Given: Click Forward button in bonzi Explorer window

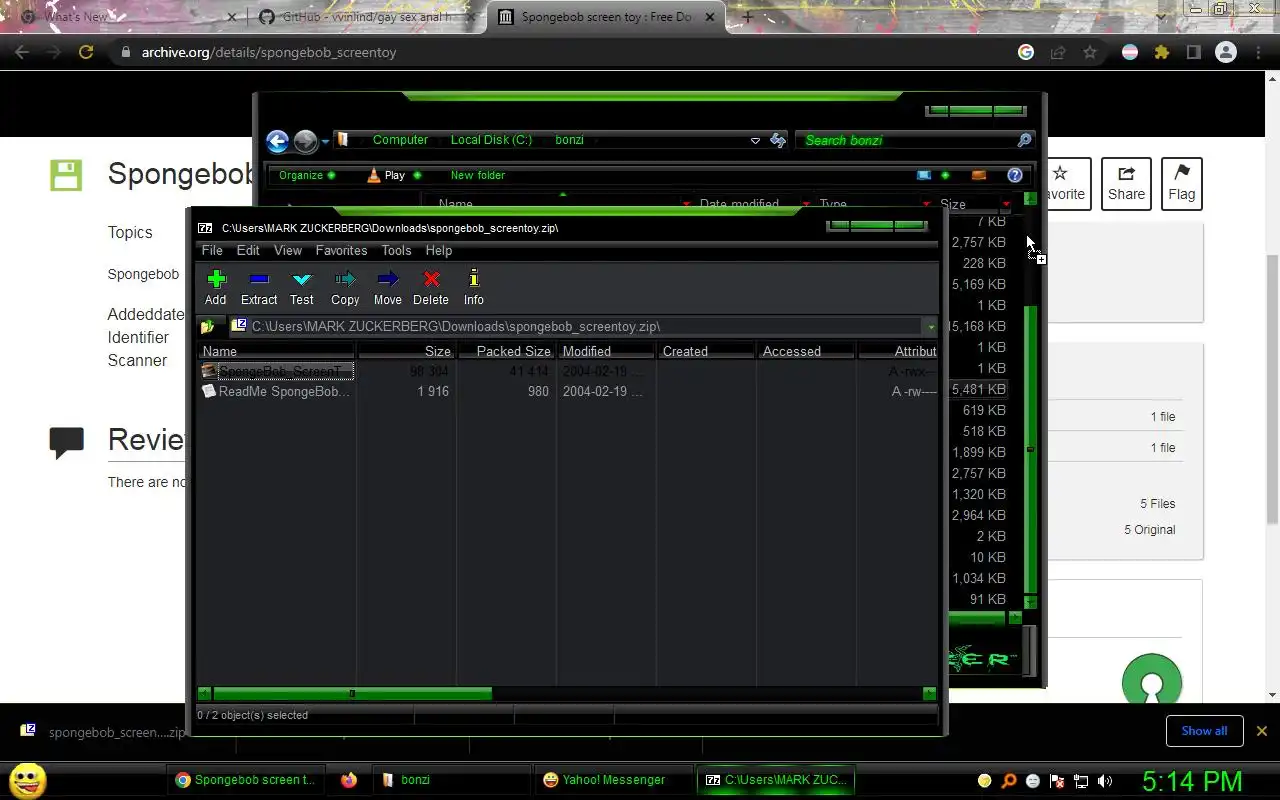Looking at the screenshot, I should [305, 141].
